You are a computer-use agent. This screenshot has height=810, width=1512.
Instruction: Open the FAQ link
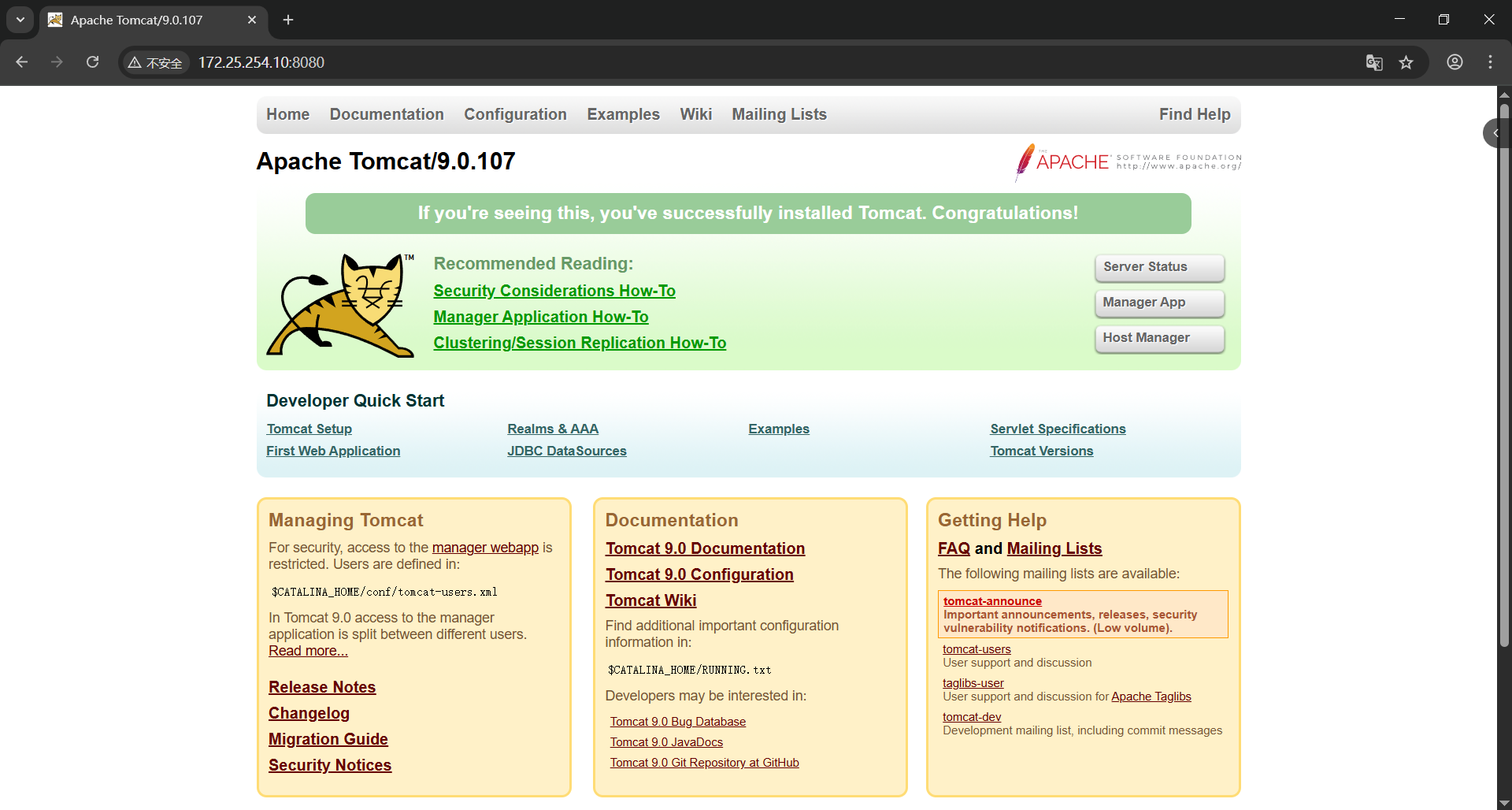(954, 548)
